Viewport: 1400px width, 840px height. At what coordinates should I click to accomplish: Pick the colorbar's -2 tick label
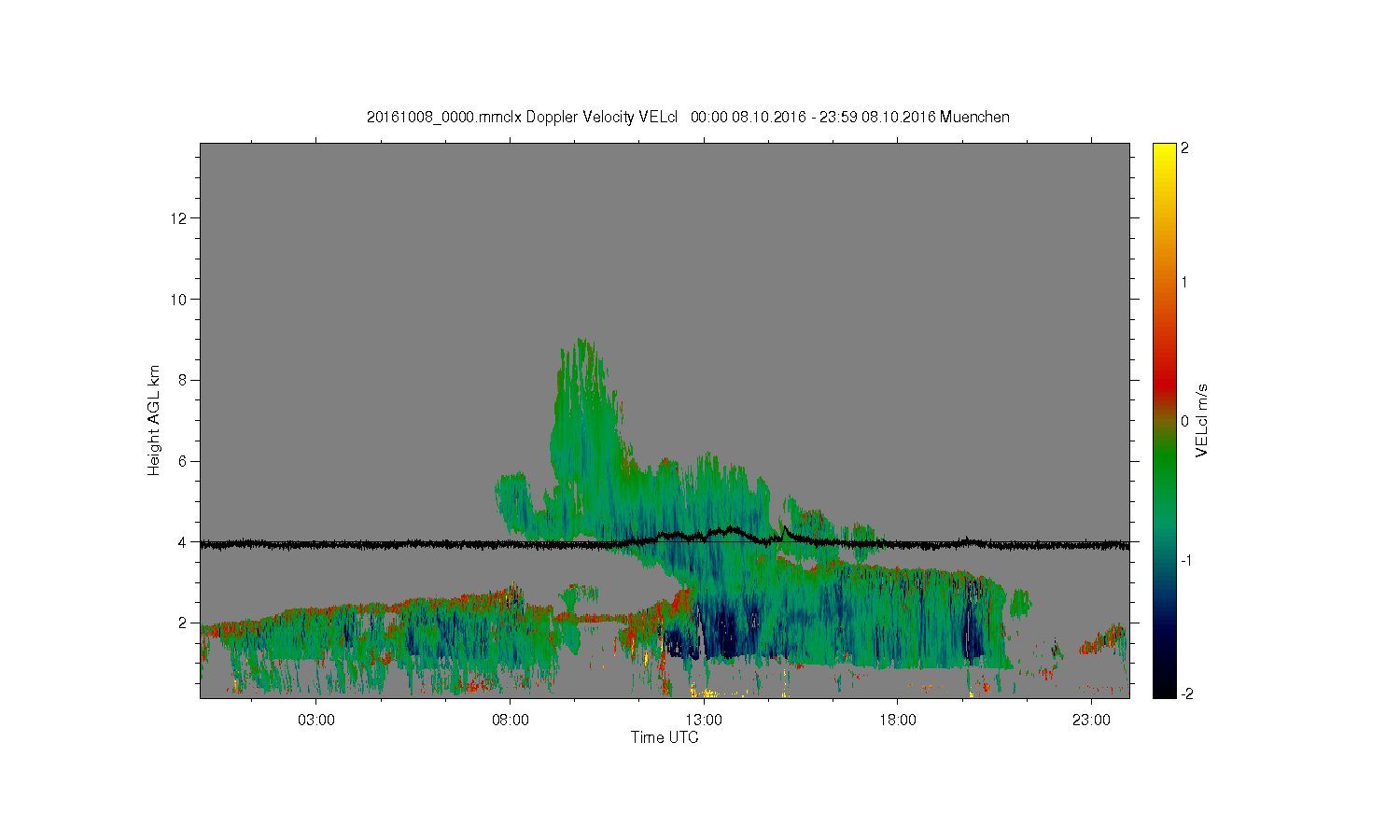tap(1186, 693)
